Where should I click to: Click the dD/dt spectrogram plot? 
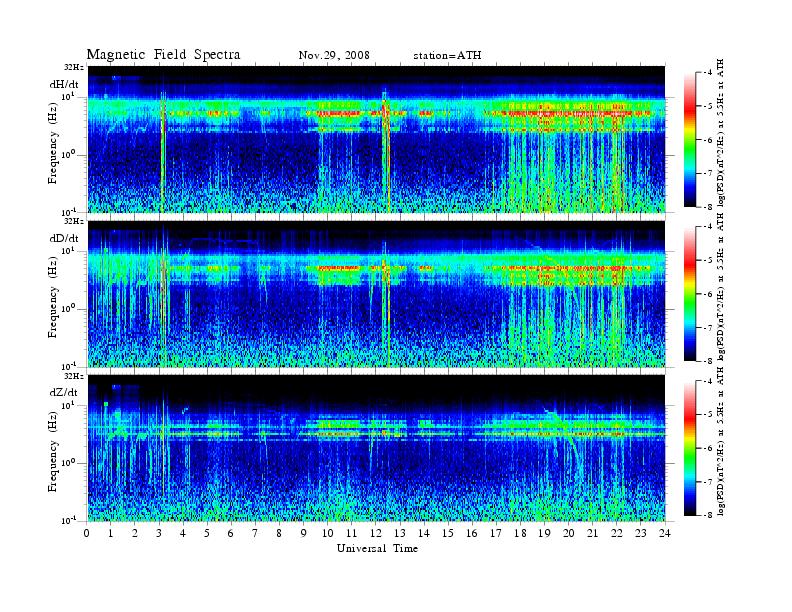[x=377, y=294]
